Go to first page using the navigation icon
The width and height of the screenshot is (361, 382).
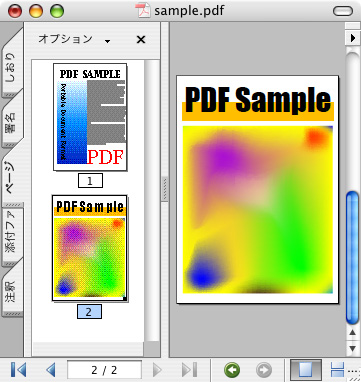(18, 370)
